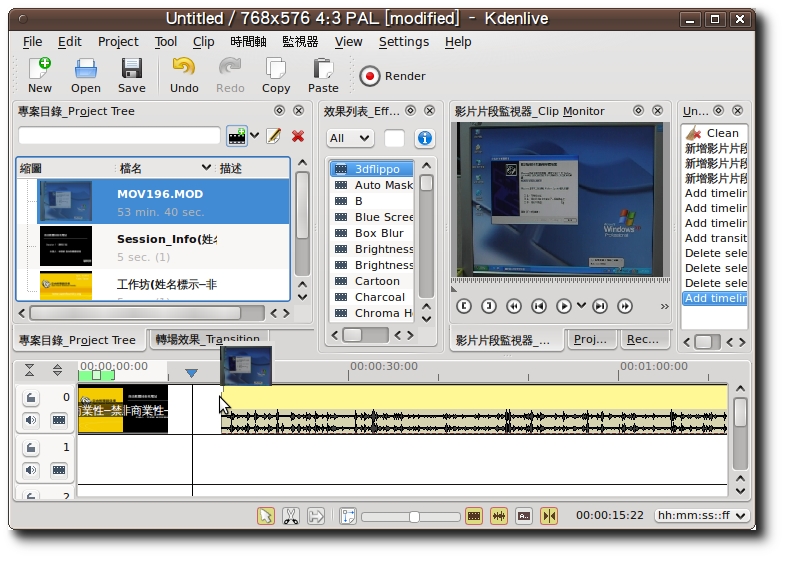788x562 pixels.
Task: Click fast forward in Clip Monitor
Action: 625,306
